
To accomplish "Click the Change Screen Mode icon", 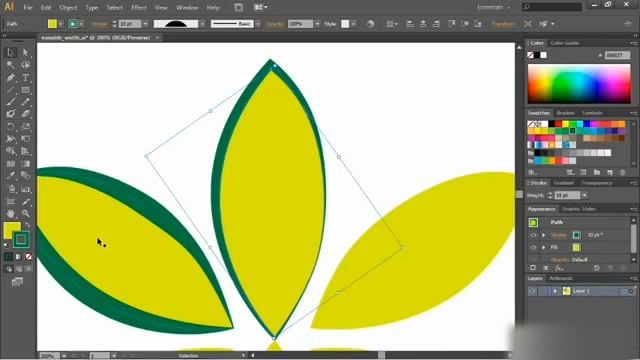I will [x=17, y=282].
